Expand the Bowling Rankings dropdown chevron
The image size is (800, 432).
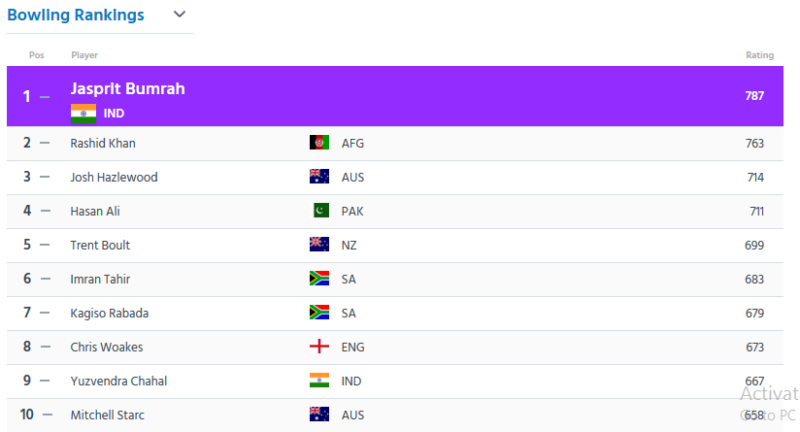pyautogui.click(x=180, y=14)
